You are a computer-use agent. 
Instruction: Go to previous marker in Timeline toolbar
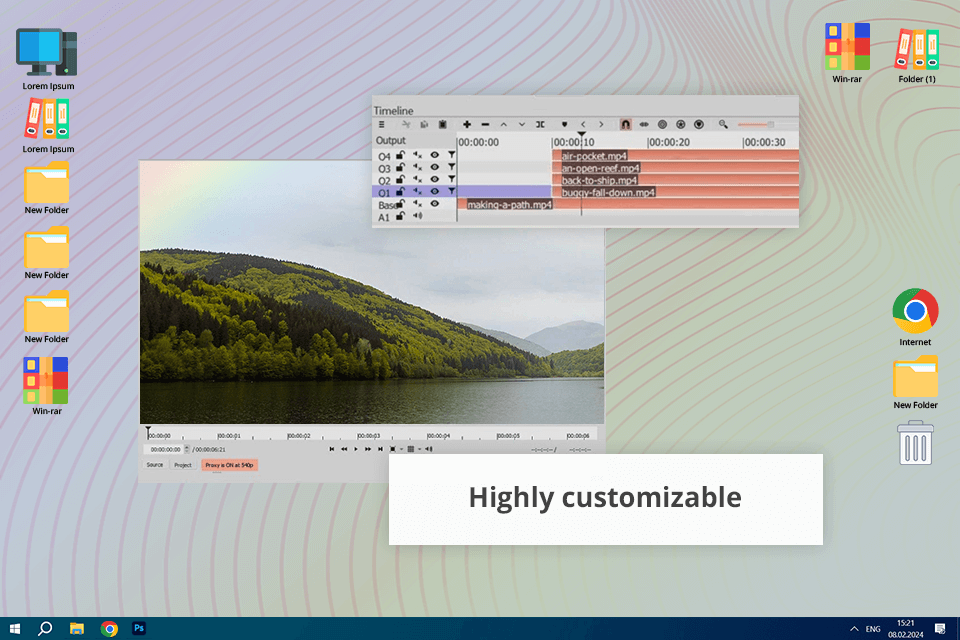tap(583, 124)
